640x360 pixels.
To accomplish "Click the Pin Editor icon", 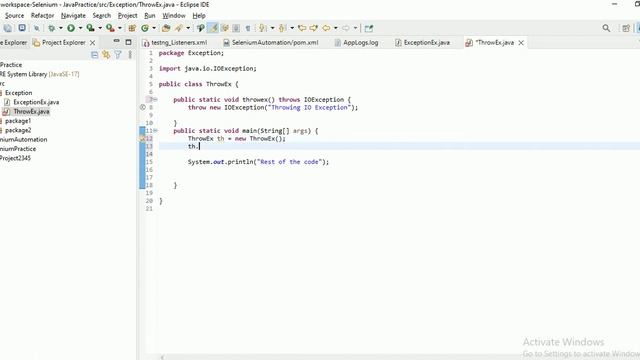I will click(x=369, y=28).
